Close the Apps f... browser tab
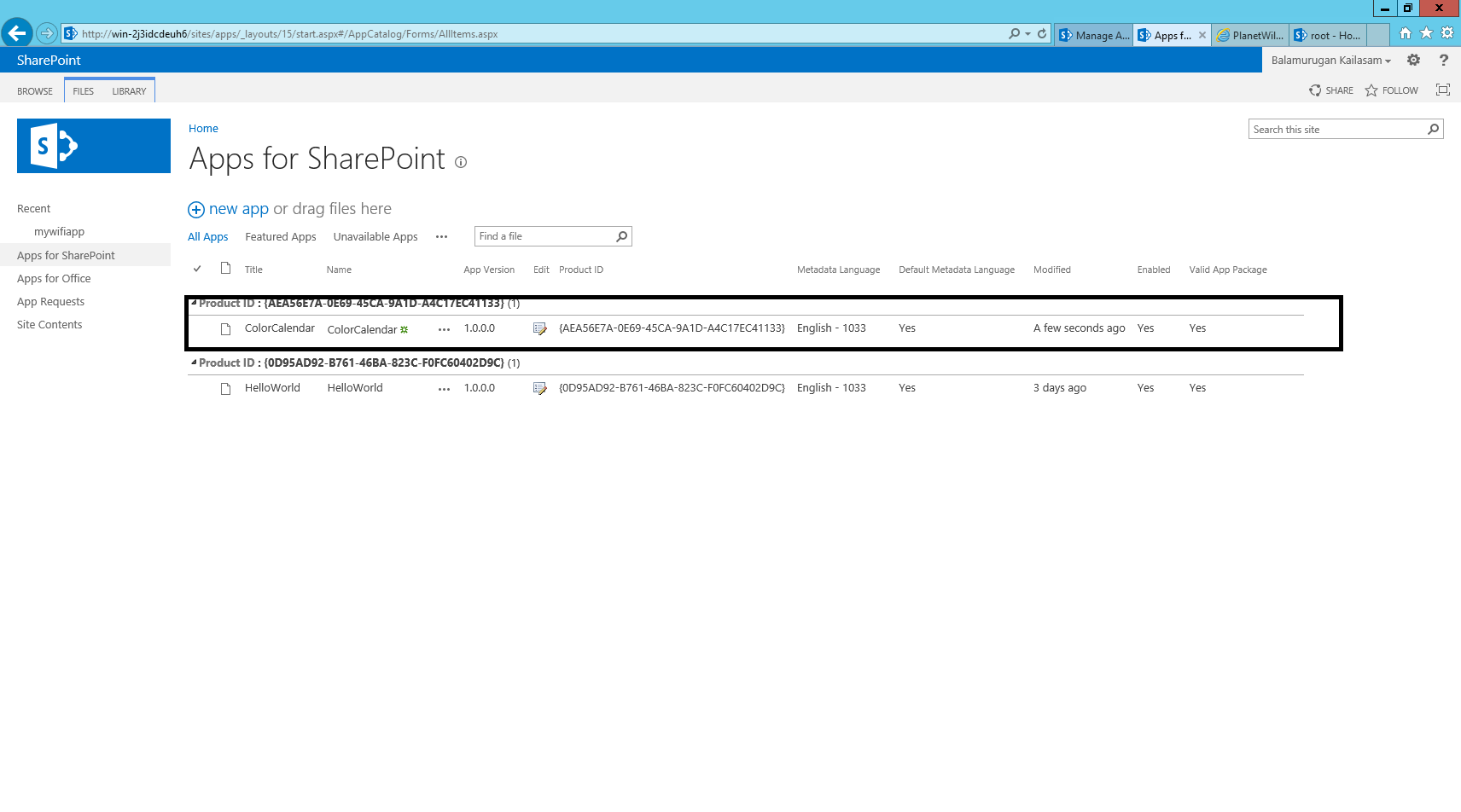The height and width of the screenshot is (812, 1461). click(x=1202, y=35)
